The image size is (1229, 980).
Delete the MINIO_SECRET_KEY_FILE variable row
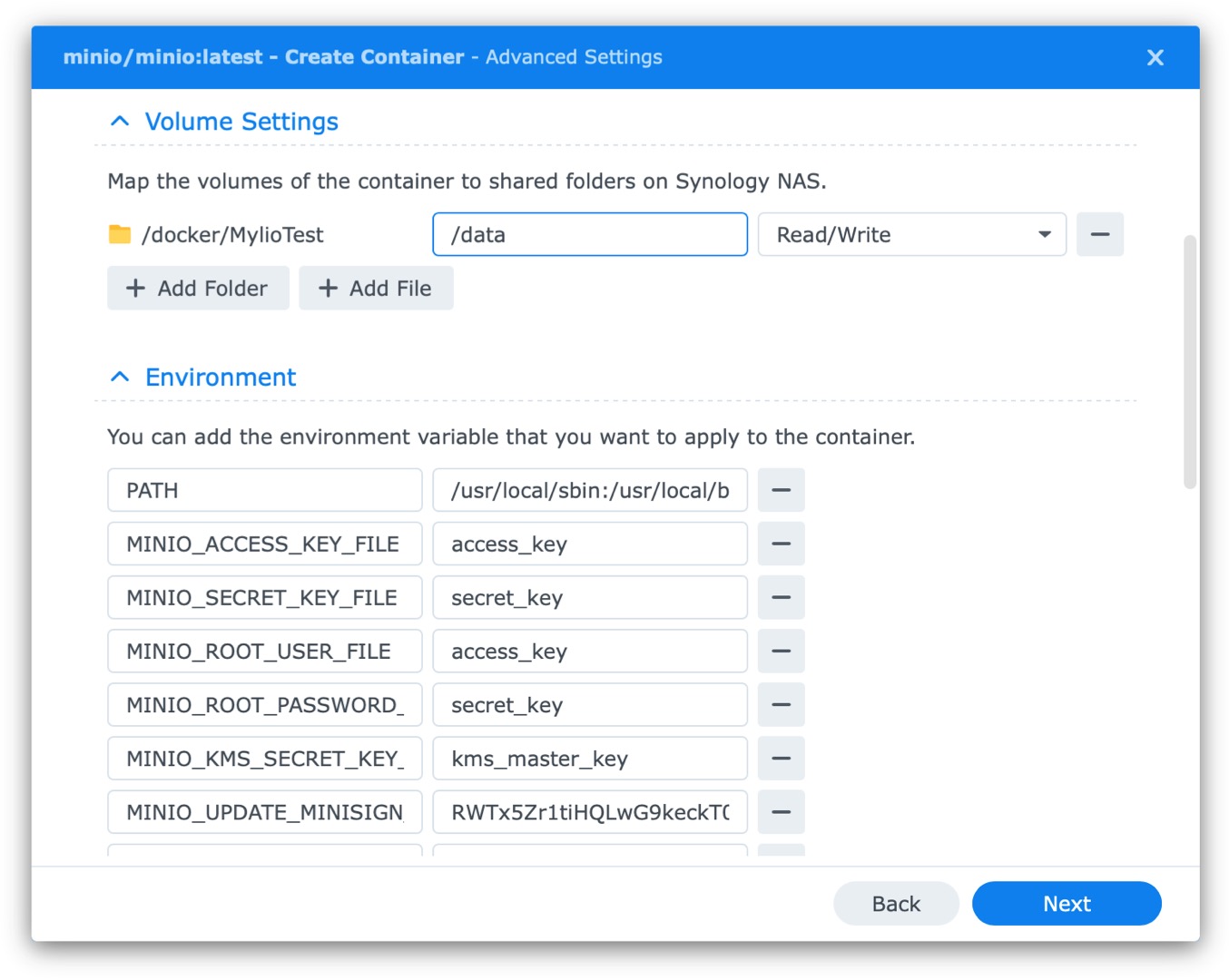coord(781,597)
